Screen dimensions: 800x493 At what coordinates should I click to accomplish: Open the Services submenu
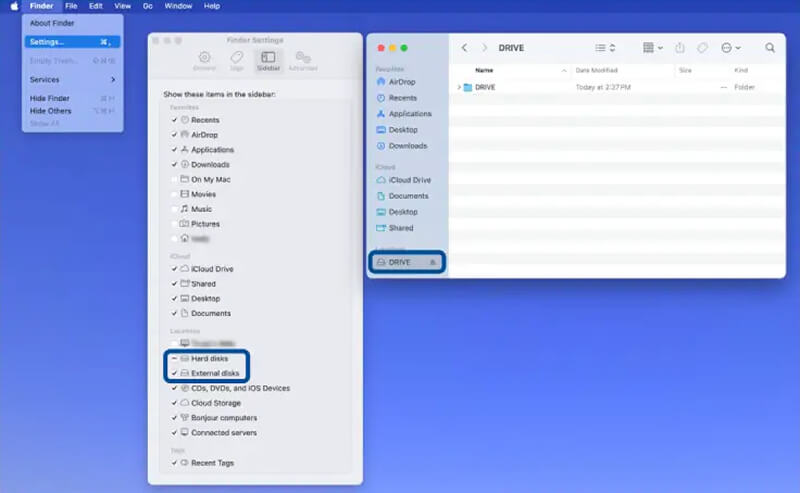pyautogui.click(x=72, y=80)
